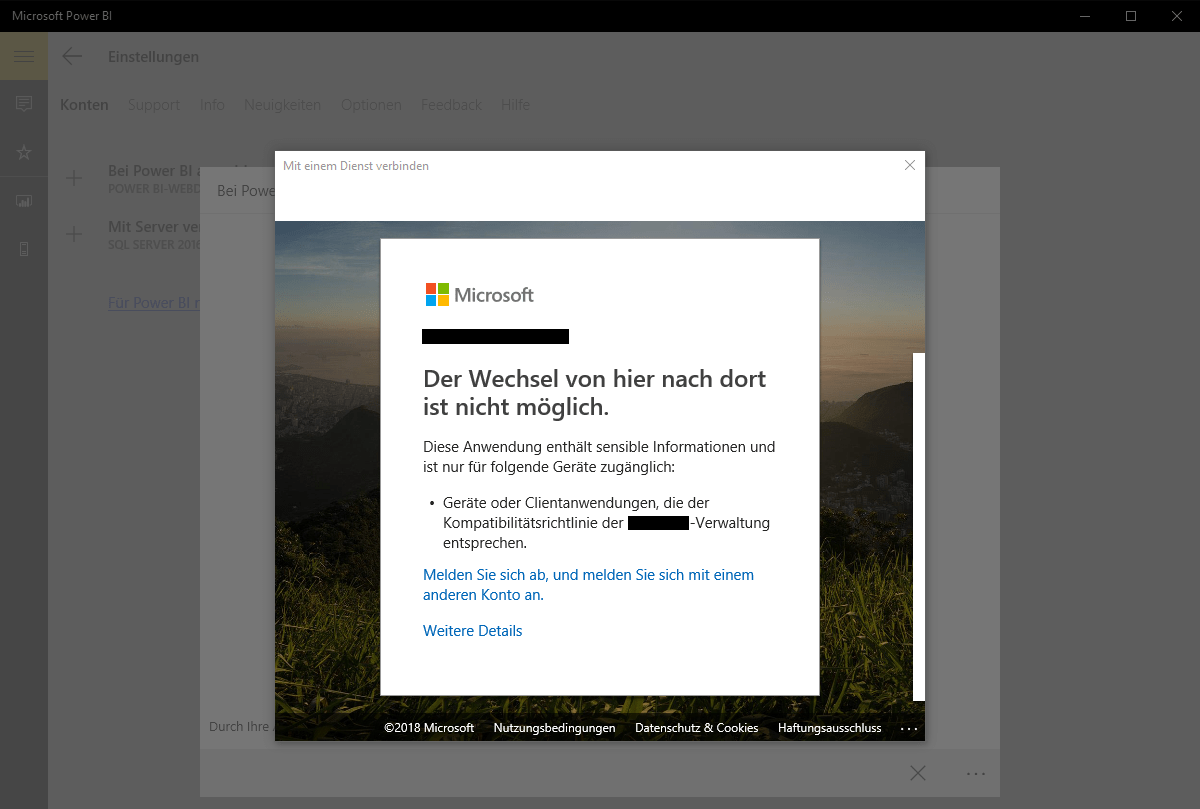Open the reports chart icon in sidebar

(24, 201)
